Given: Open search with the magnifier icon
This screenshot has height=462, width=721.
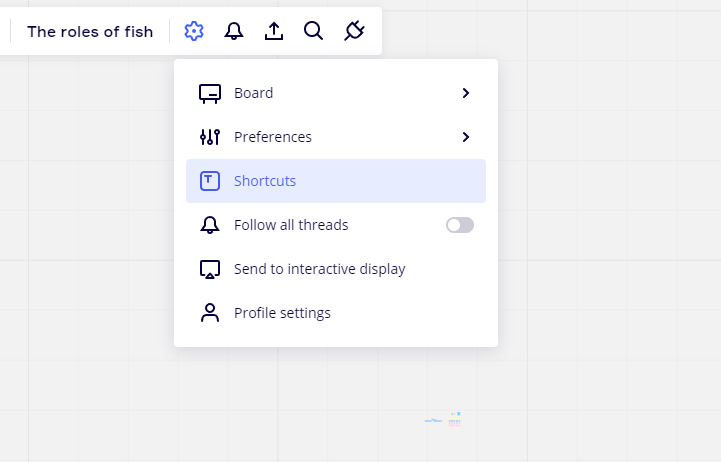Looking at the screenshot, I should coord(313,31).
